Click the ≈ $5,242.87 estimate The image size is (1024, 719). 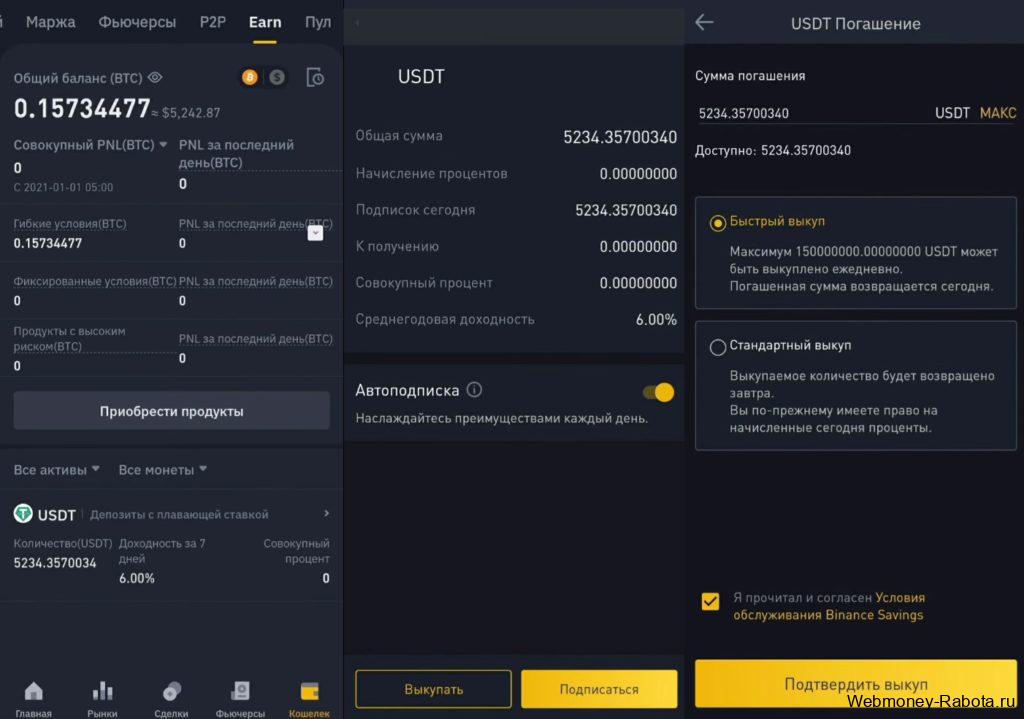(186, 113)
